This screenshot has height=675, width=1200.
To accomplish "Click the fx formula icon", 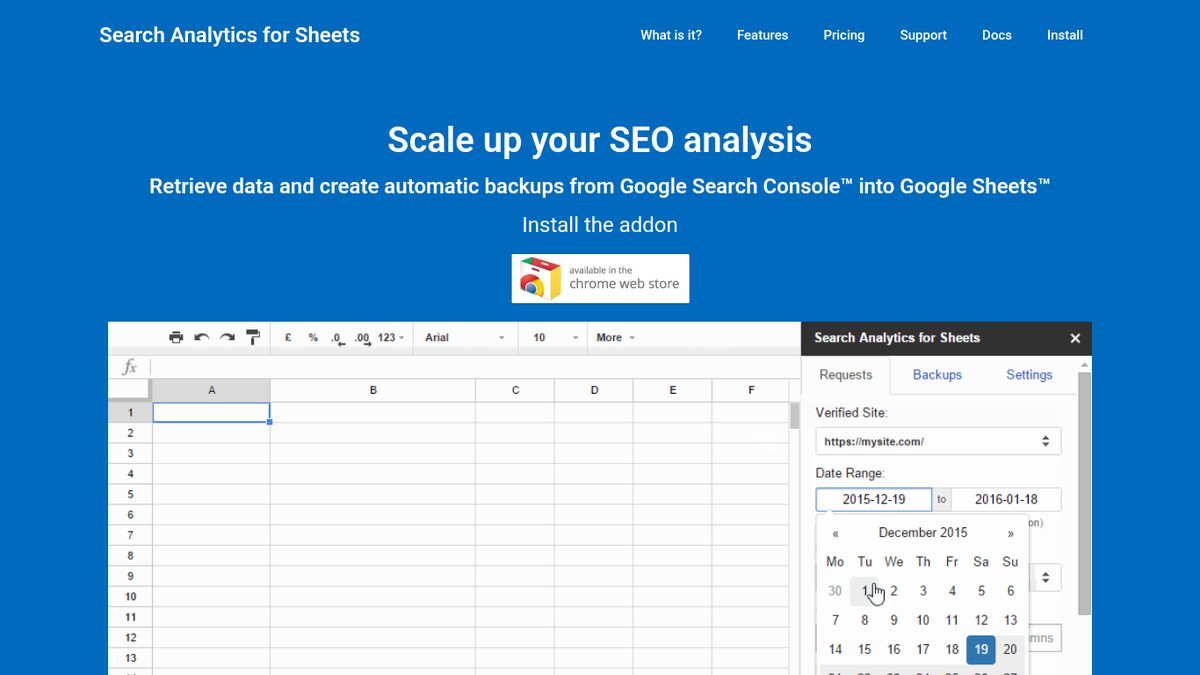I will tap(130, 367).
